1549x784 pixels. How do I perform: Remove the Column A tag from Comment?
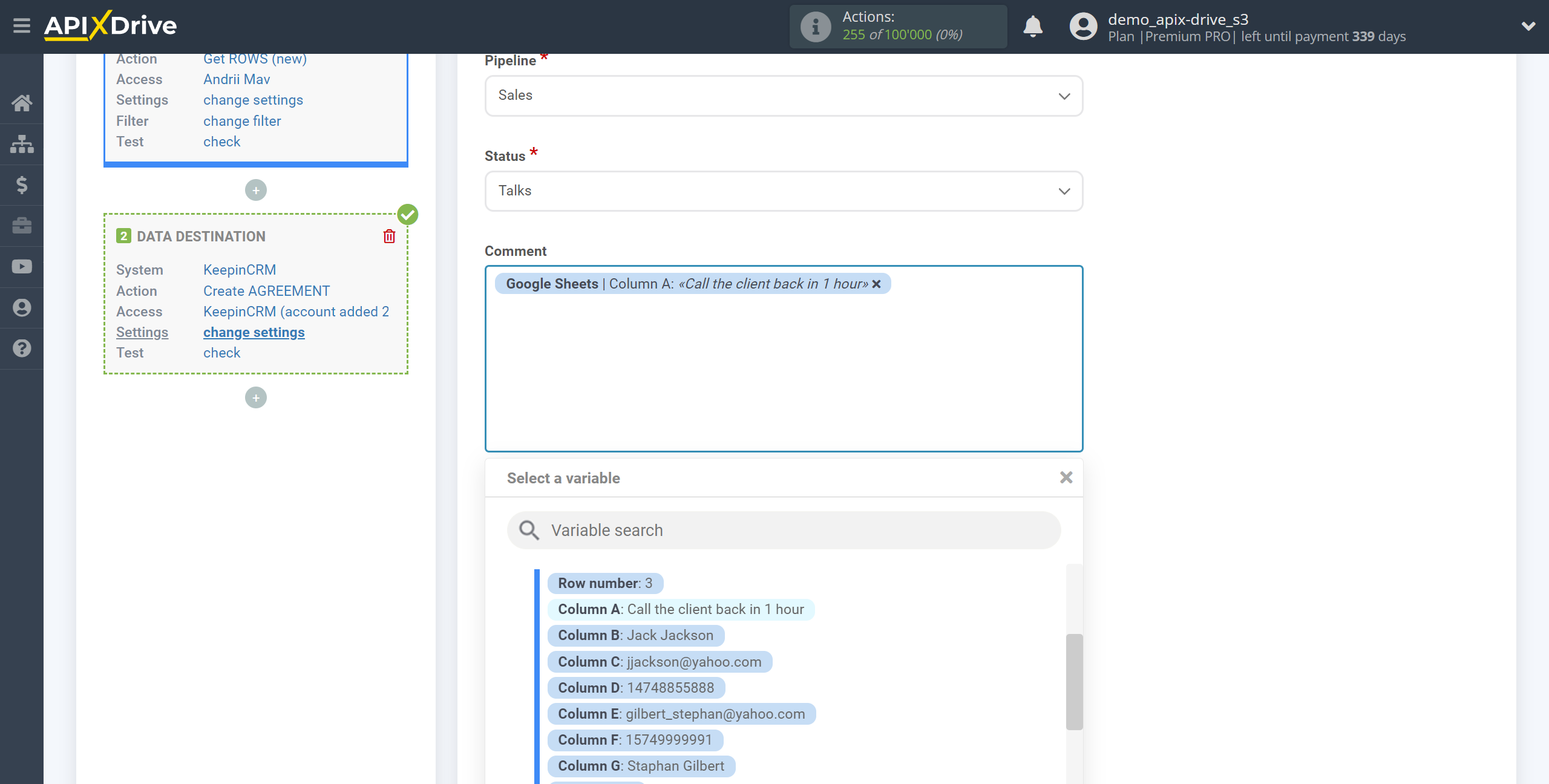pyautogui.click(x=876, y=284)
